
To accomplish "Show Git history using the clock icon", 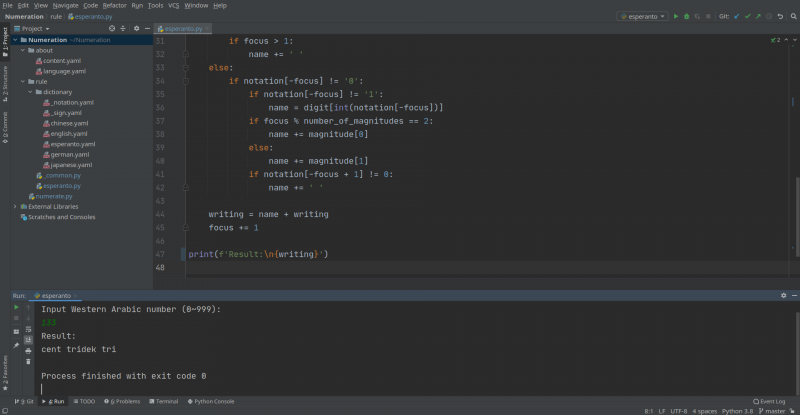I will click(769, 16).
